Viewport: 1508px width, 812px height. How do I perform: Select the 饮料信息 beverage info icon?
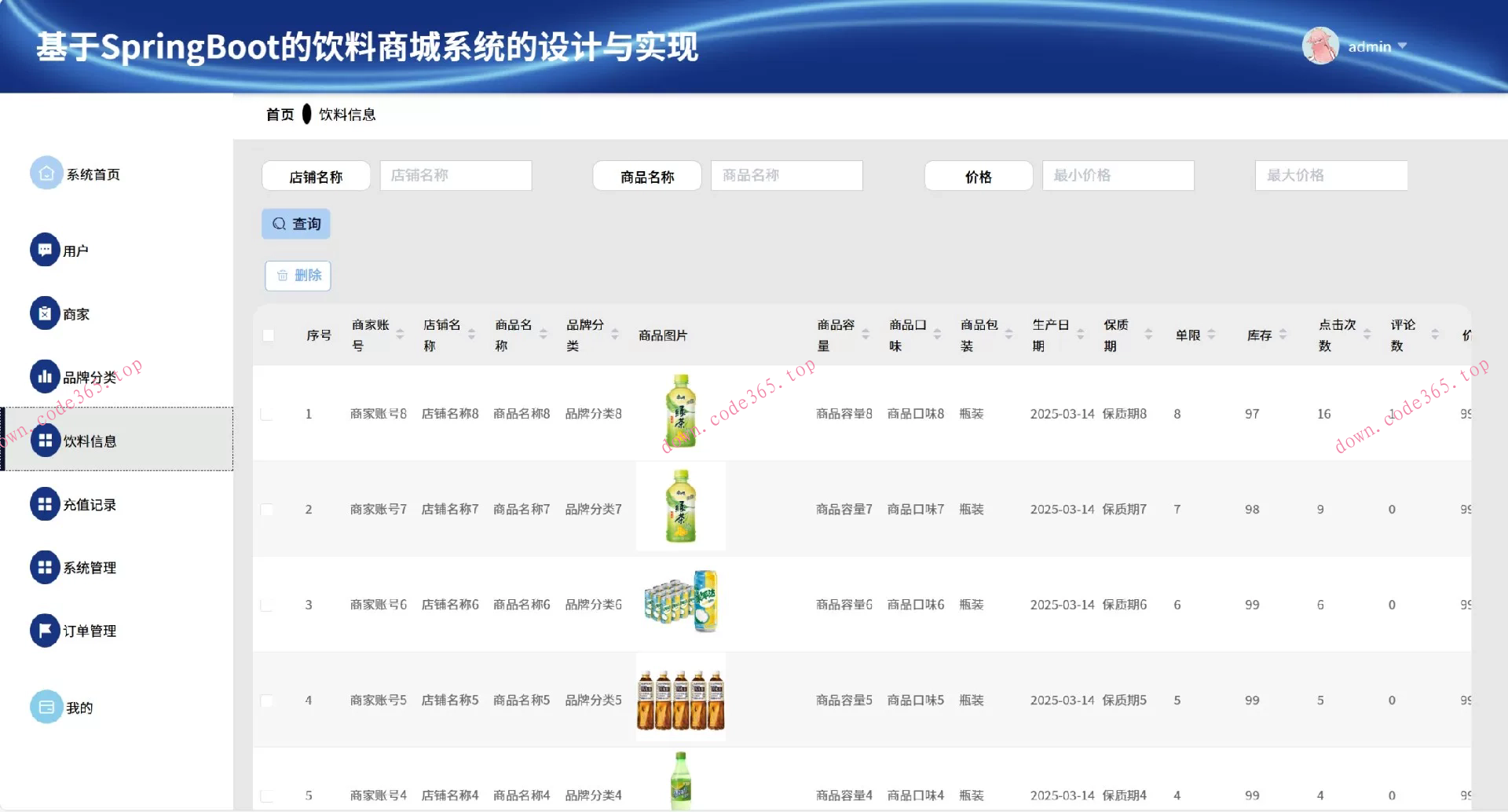(46, 441)
